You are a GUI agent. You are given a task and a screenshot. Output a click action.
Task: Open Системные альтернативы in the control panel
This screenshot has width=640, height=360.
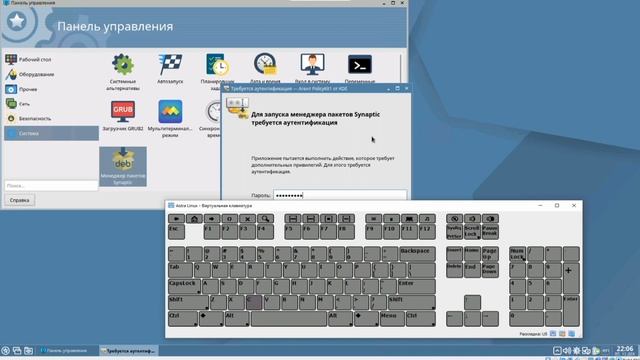point(123,72)
